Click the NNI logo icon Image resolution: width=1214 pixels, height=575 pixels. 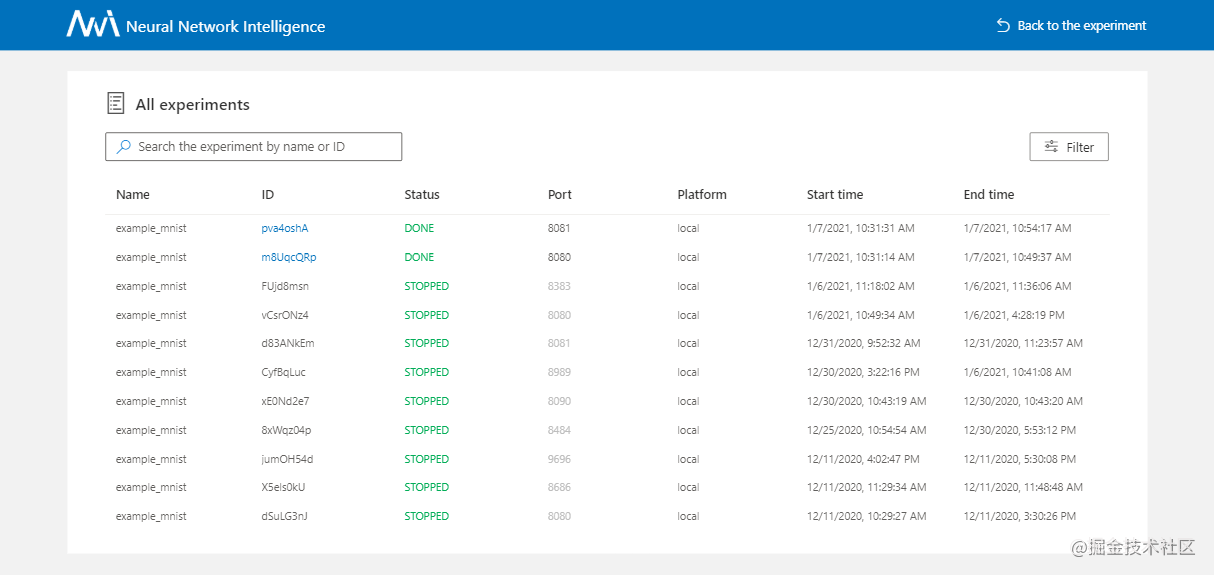pyautogui.click(x=93, y=25)
